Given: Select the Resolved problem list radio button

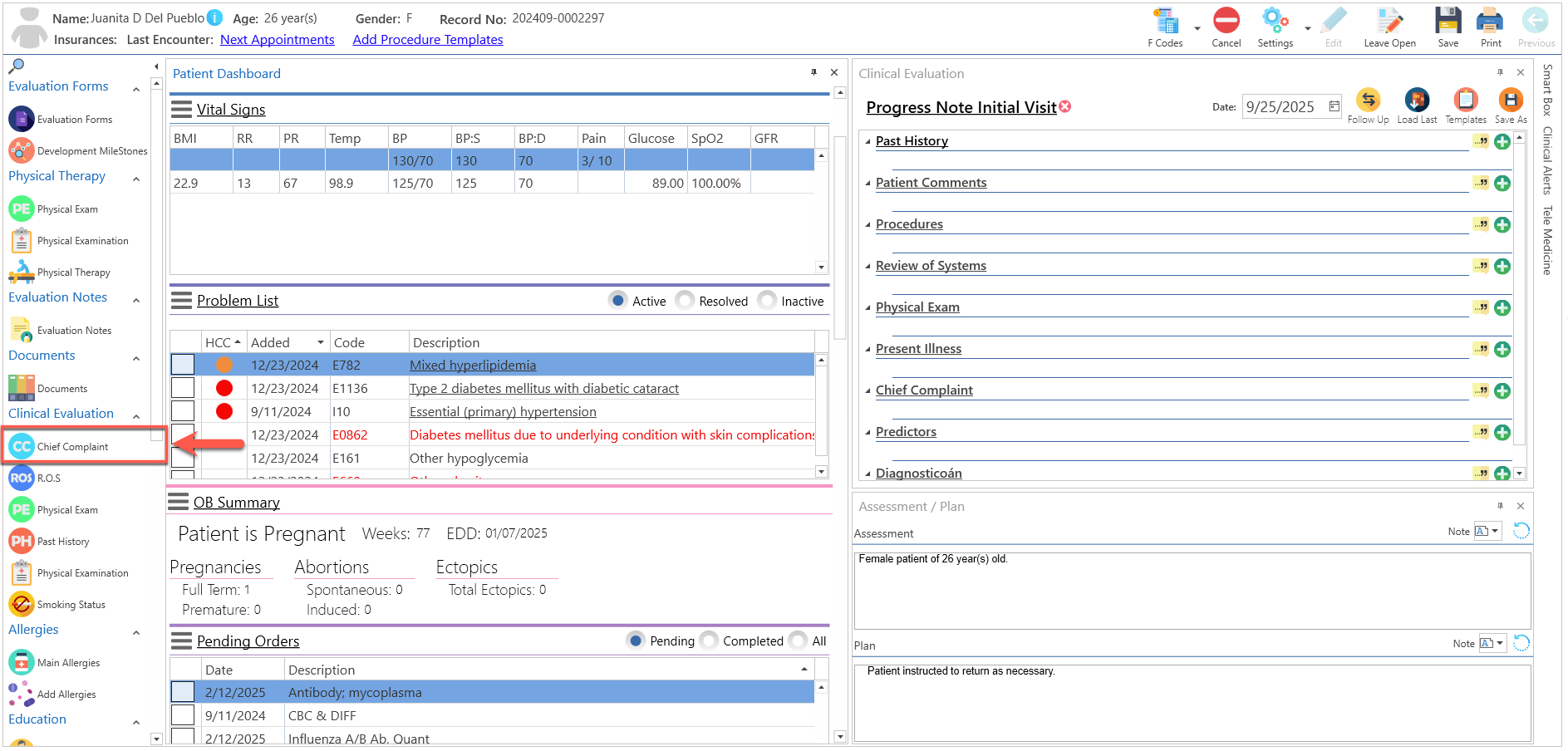Looking at the screenshot, I should point(685,300).
